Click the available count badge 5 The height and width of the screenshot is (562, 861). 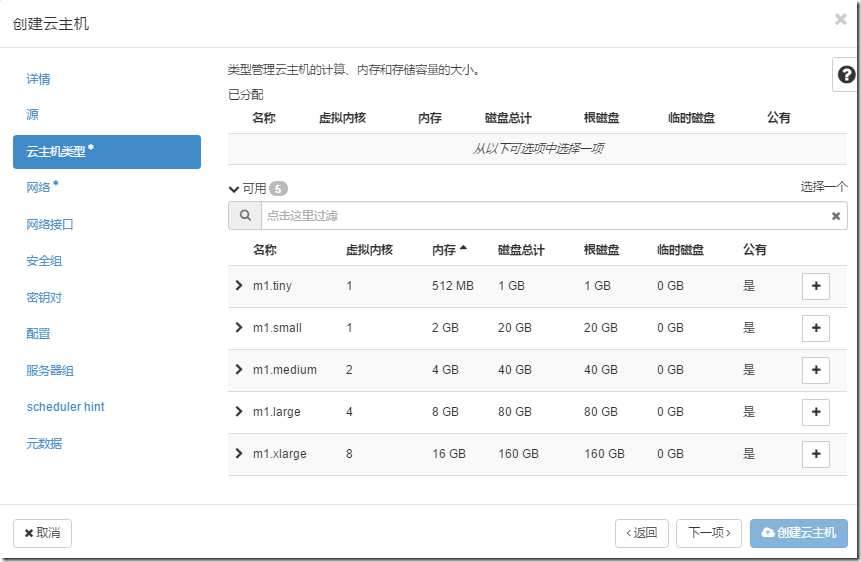(x=278, y=189)
